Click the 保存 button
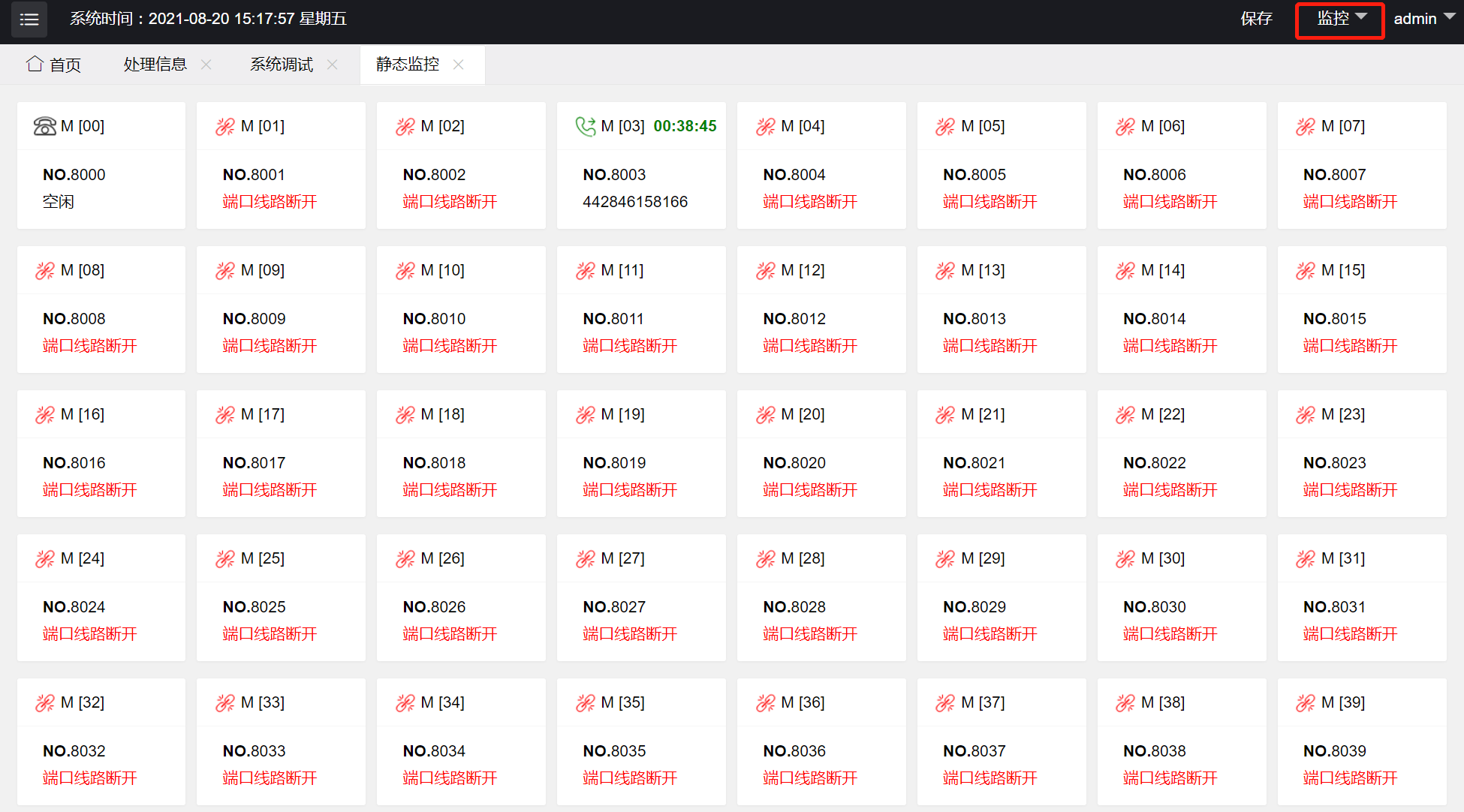1464x812 pixels. (x=1256, y=19)
